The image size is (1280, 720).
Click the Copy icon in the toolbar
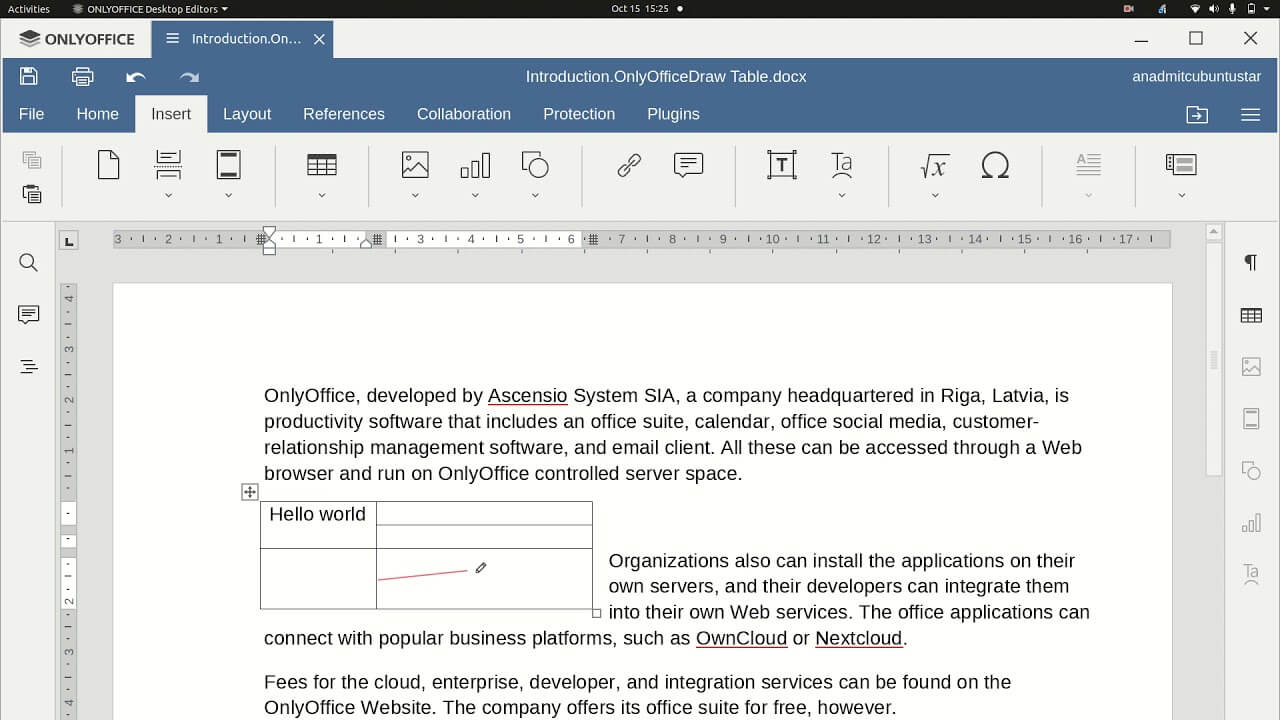point(32,160)
